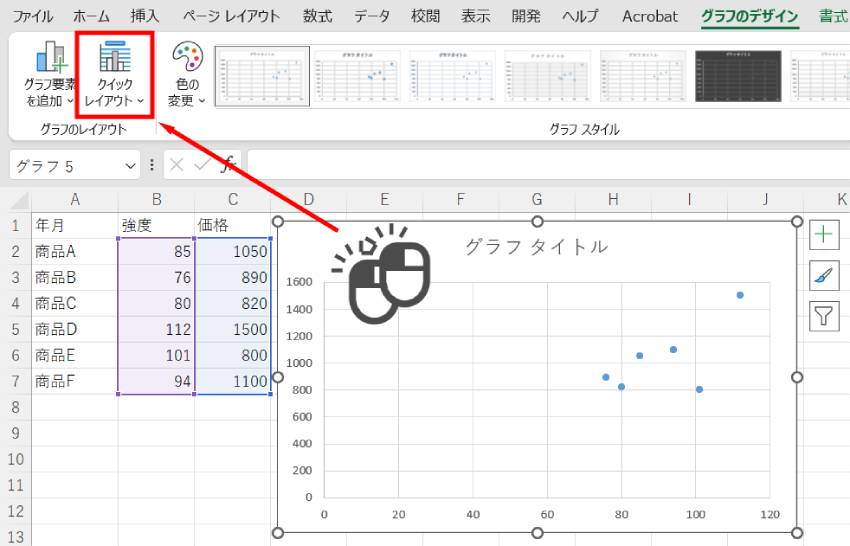The height and width of the screenshot is (546, 850).
Task: Click cell B7 with value 94
Action: point(156,381)
